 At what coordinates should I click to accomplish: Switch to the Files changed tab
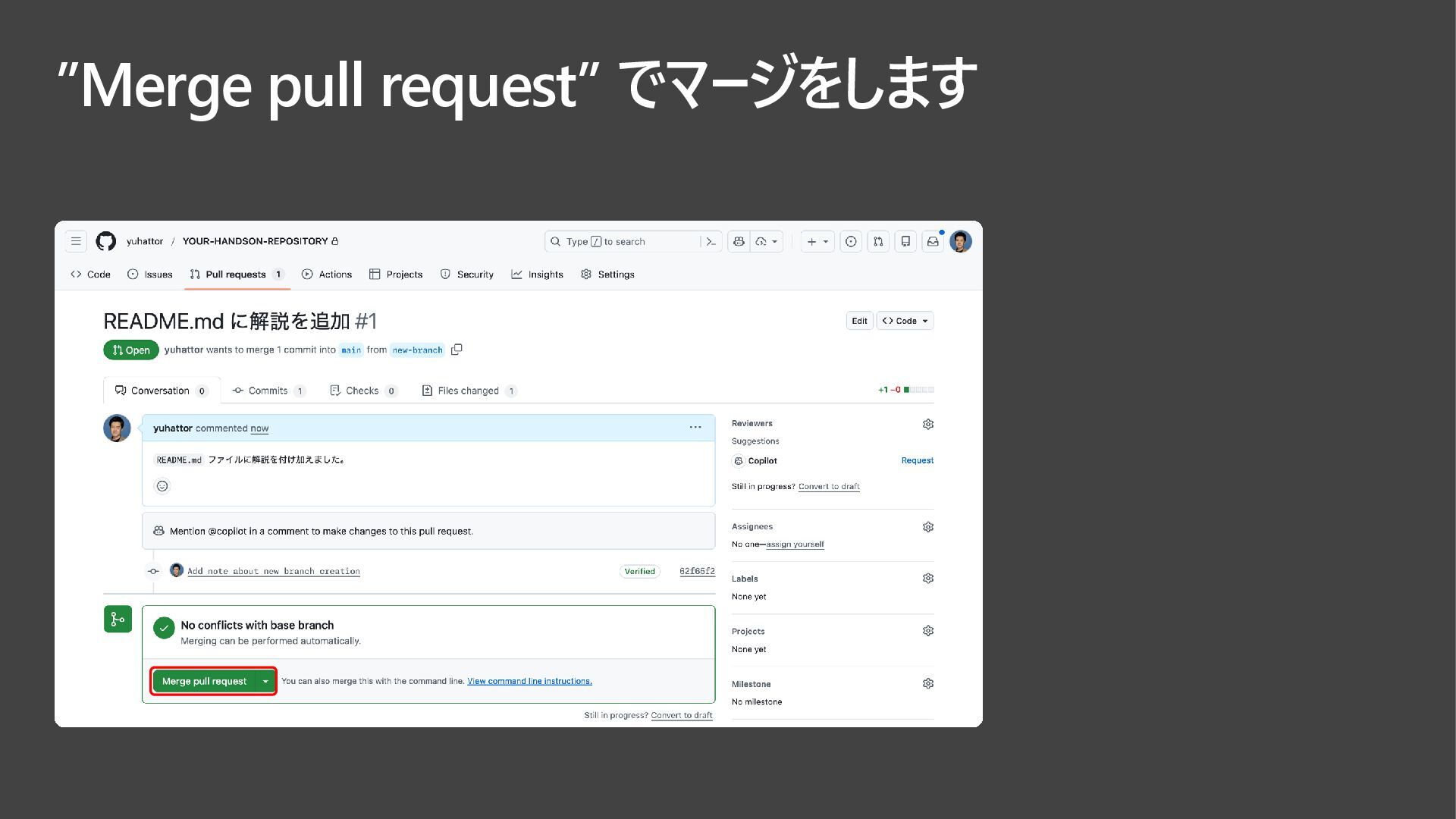(x=468, y=391)
